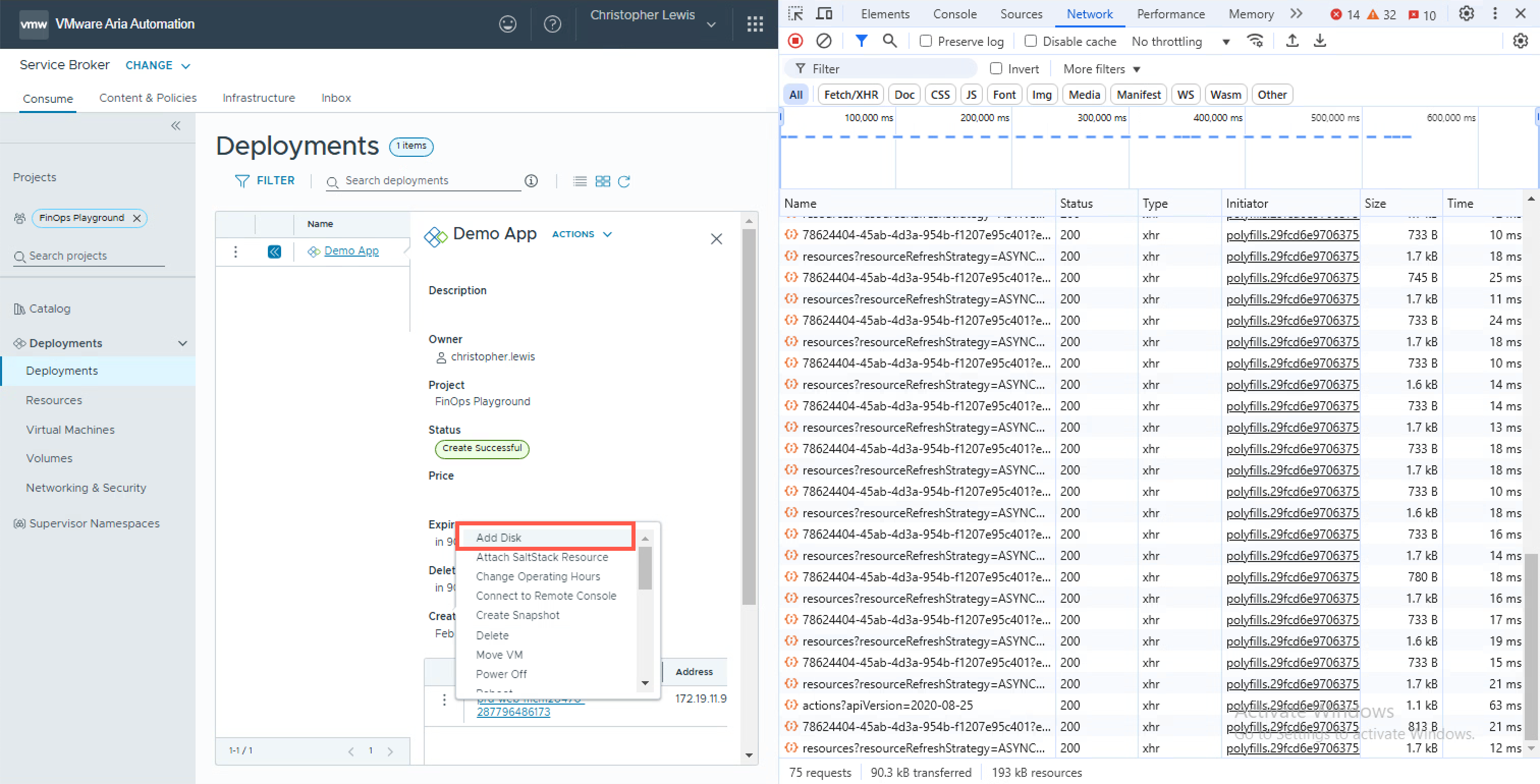Image resolution: width=1540 pixels, height=784 pixels.
Task: Open the help question mark icon
Action: coord(552,24)
